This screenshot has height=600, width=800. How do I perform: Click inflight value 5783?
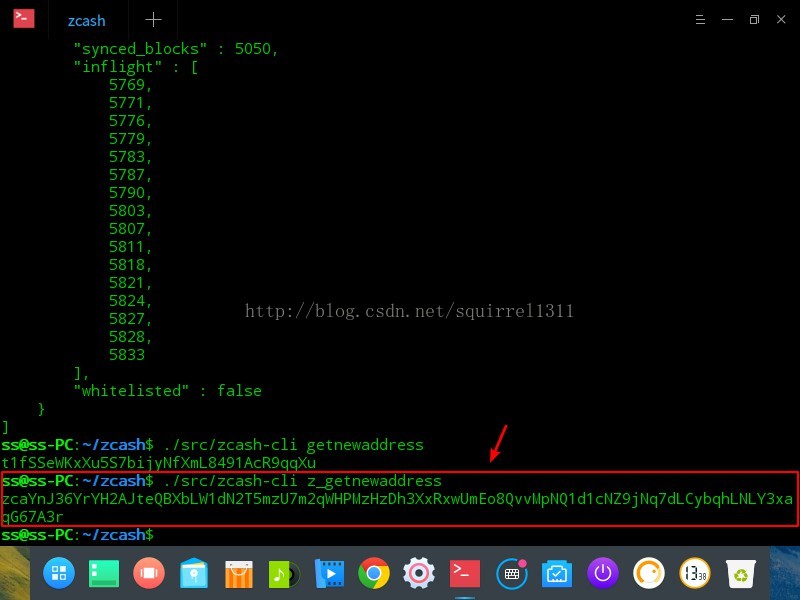click(x=130, y=157)
